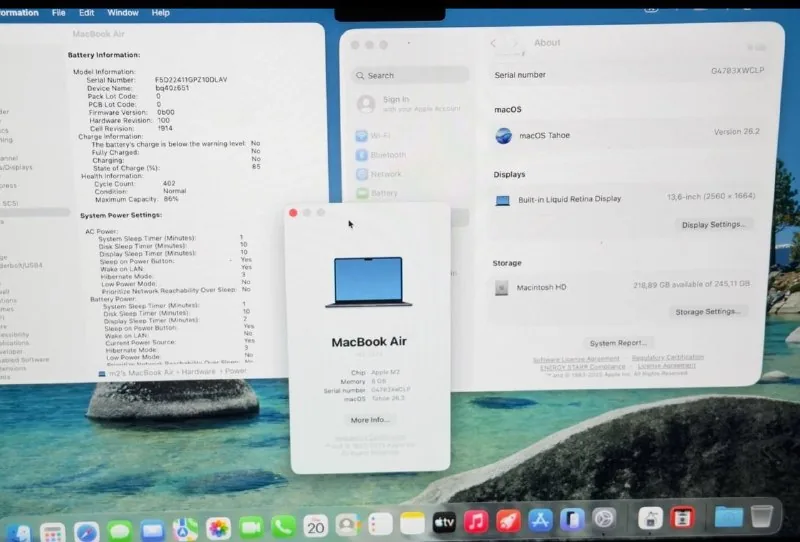Open Messages app in the Dock
This screenshot has width=800, height=542.
[x=120, y=531]
